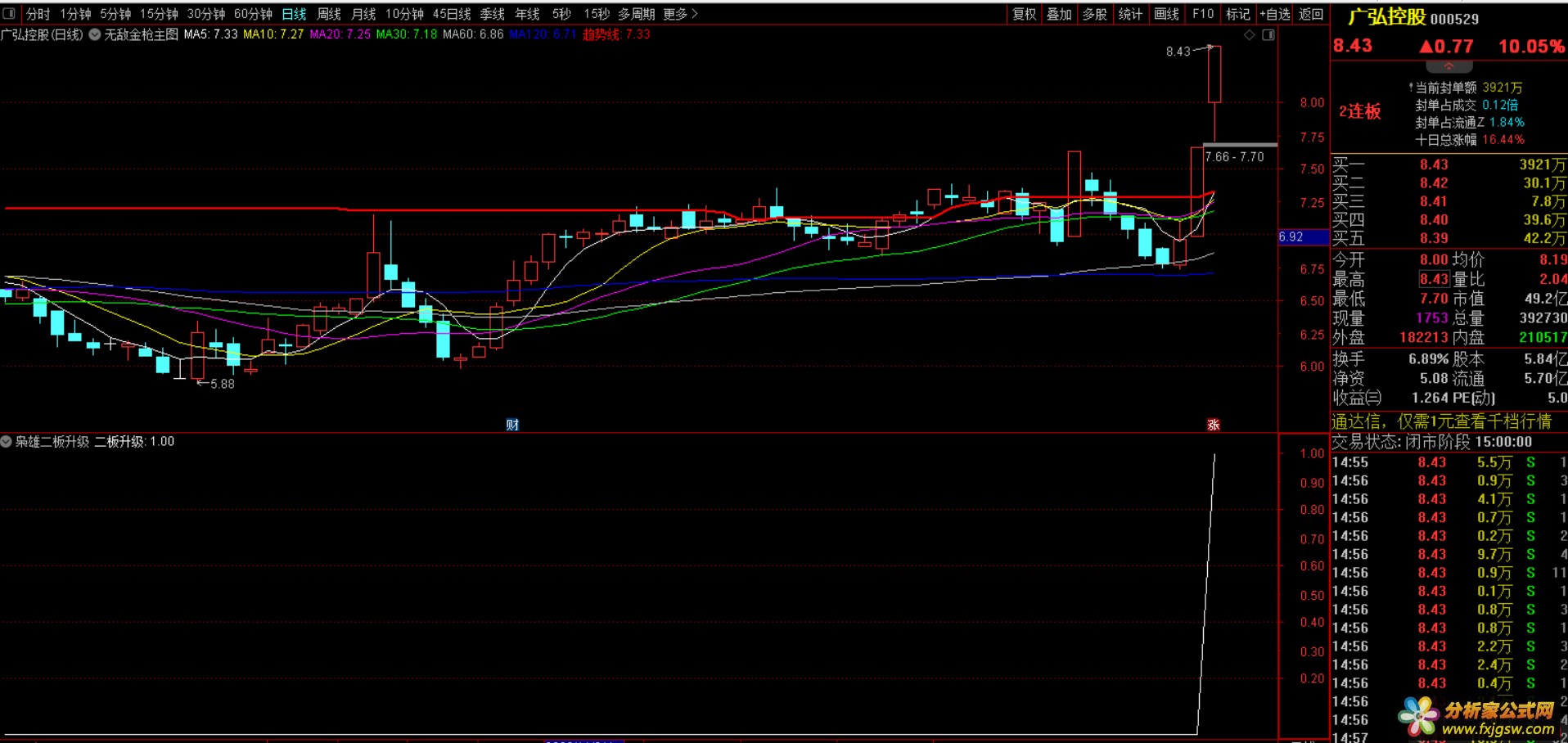Open the 无敌金枪主图 indicator dropdown
This screenshot has width=1568, height=743.
(x=95, y=34)
